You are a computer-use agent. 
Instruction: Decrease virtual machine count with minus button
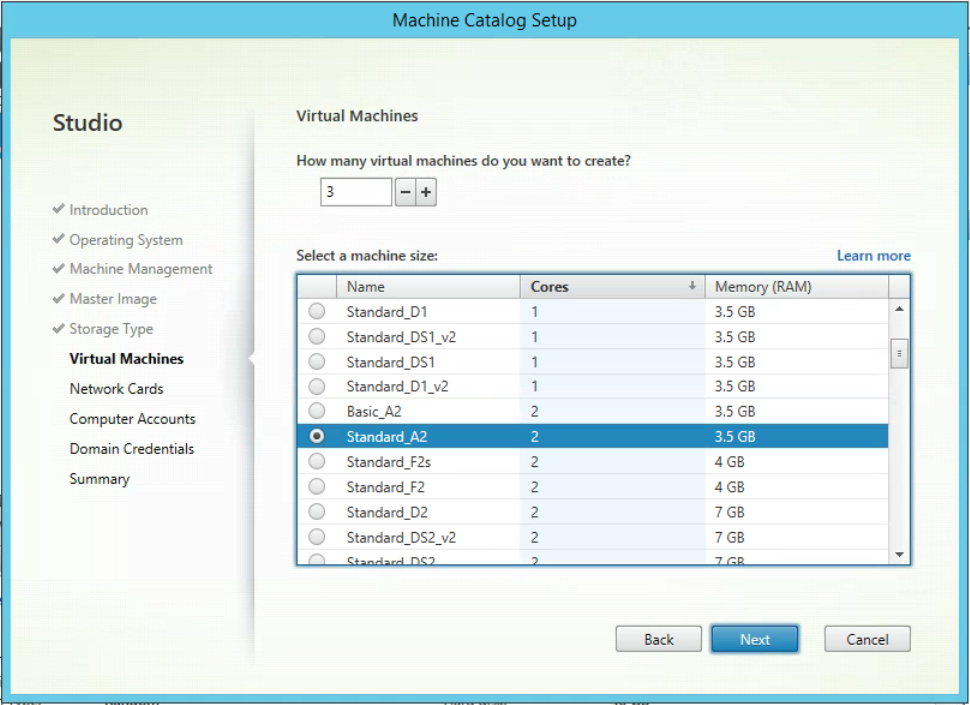point(405,192)
